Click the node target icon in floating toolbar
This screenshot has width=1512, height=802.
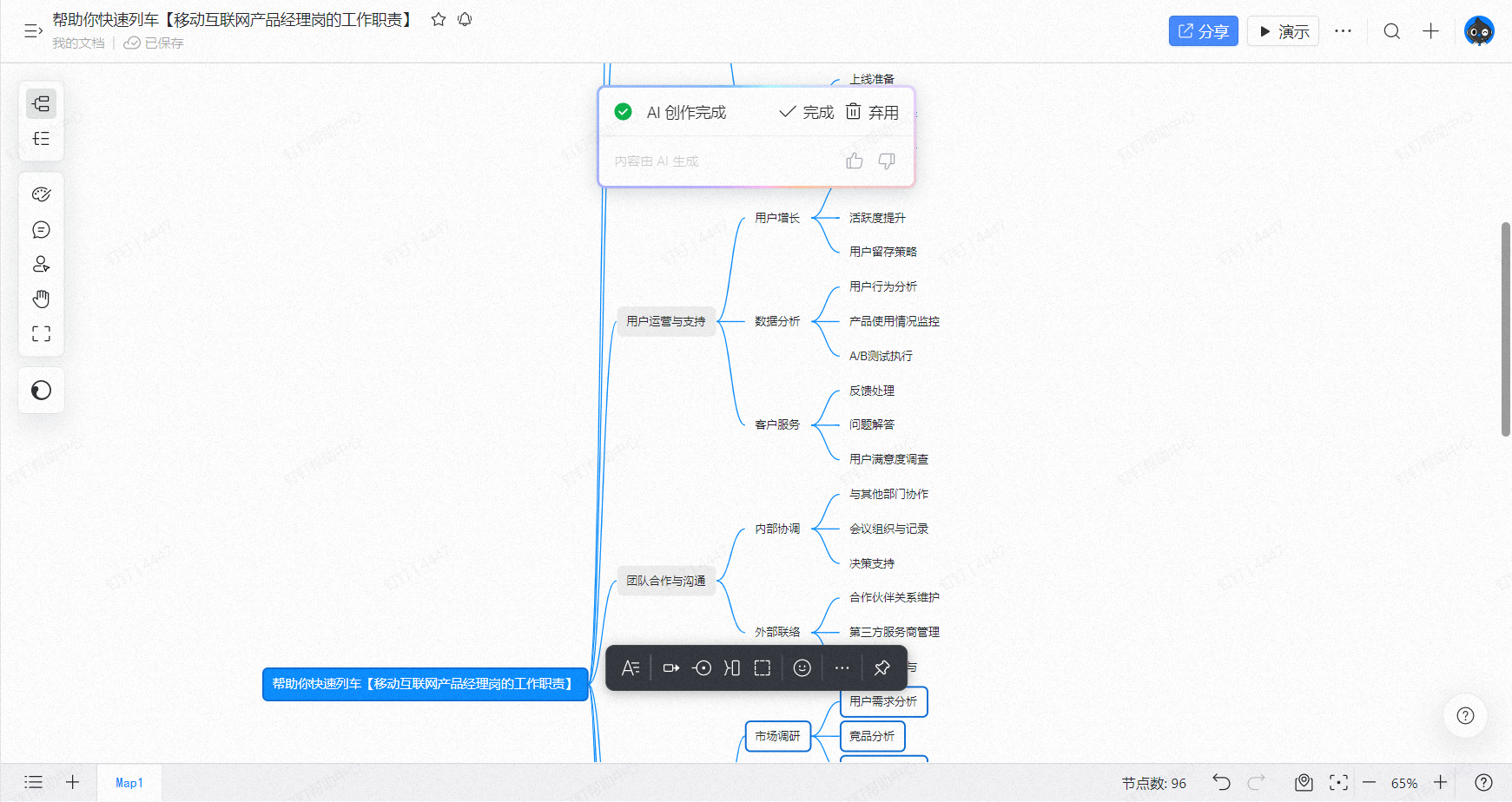point(702,667)
